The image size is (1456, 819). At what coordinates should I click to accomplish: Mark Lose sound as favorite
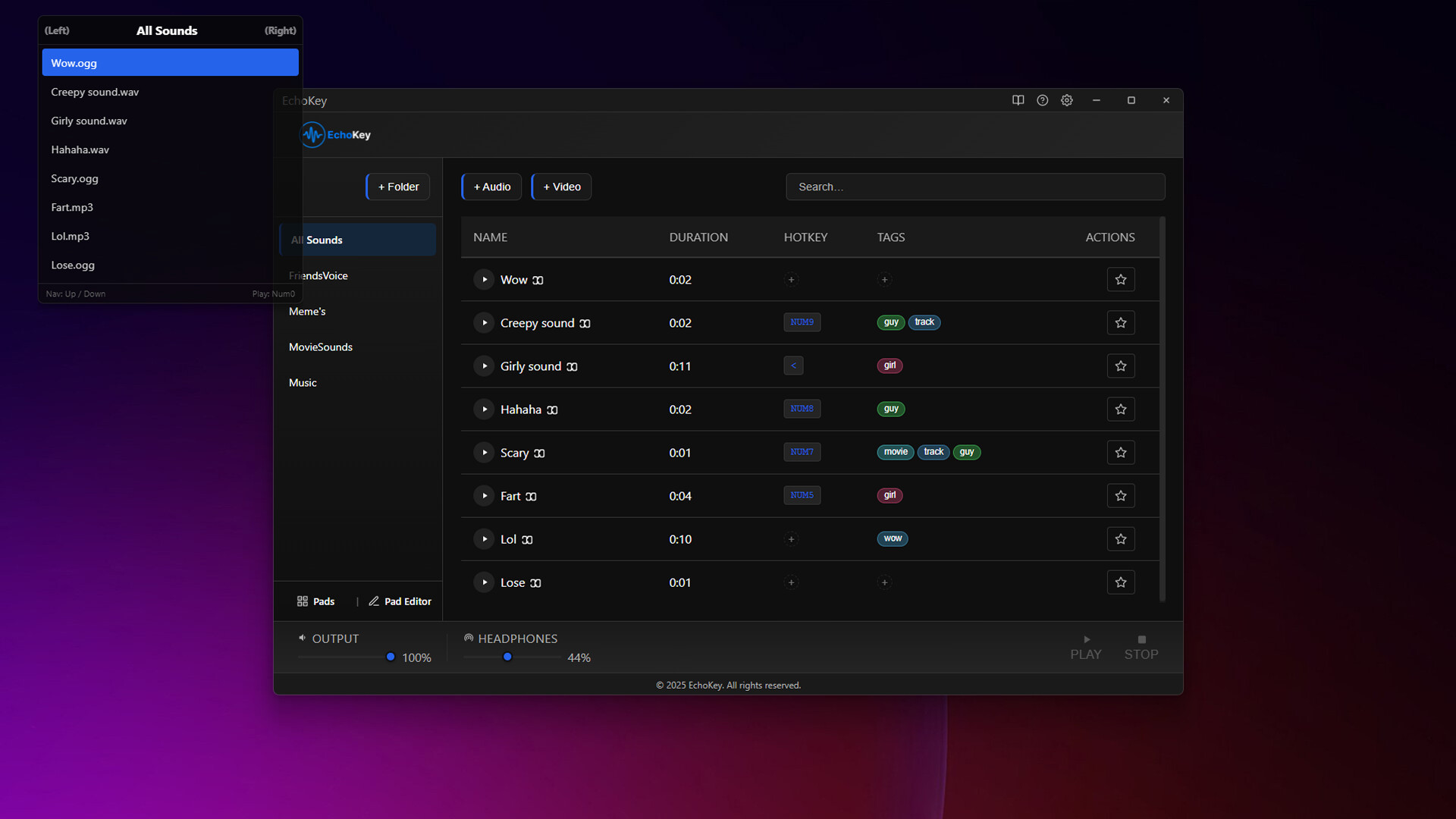1121,582
